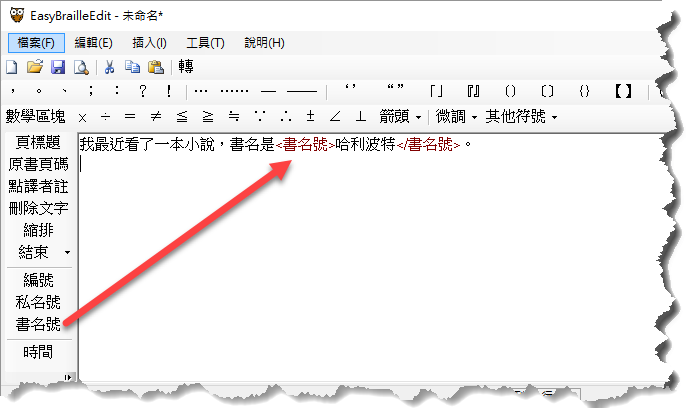The width and height of the screenshot is (686, 408).
Task: Insert 數學區塊 math block
Action: coord(36,116)
